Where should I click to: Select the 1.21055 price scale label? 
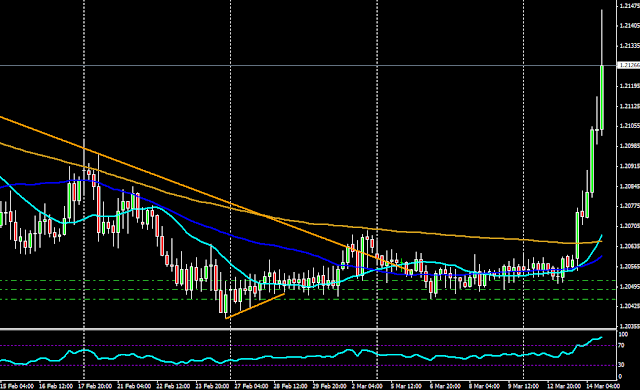tap(629, 126)
